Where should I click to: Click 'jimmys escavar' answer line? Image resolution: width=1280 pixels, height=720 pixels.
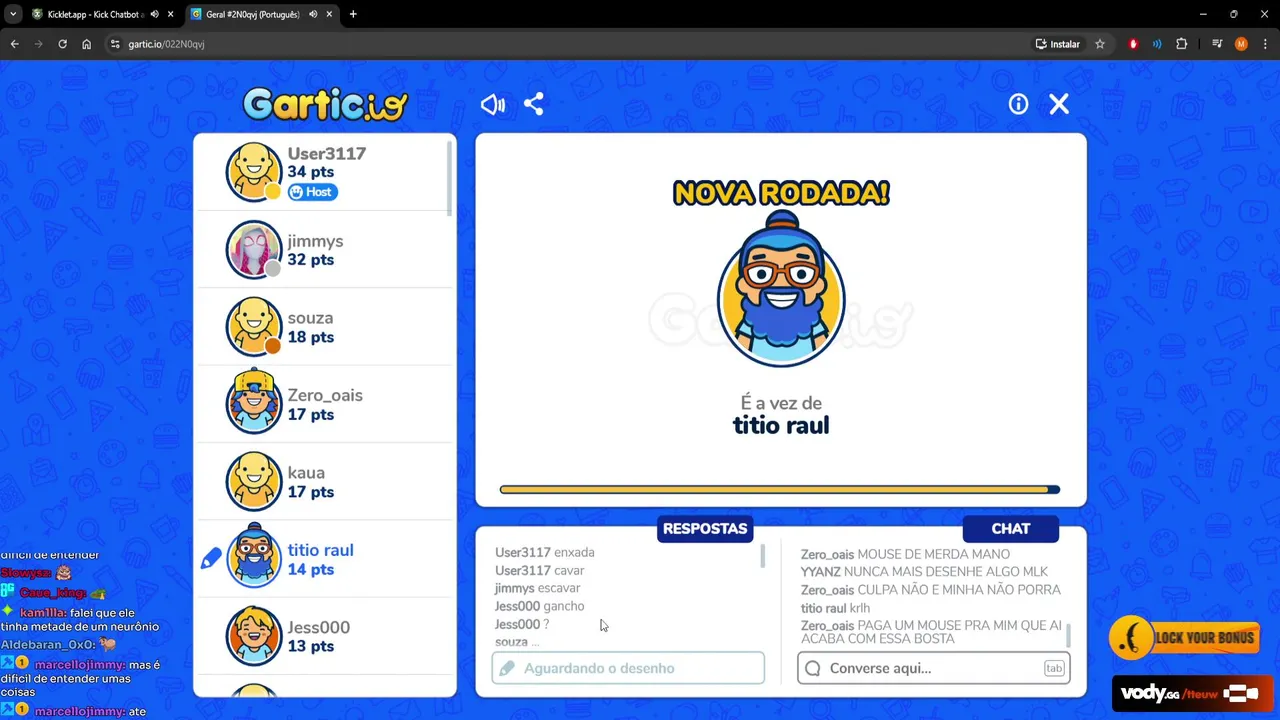(x=537, y=588)
